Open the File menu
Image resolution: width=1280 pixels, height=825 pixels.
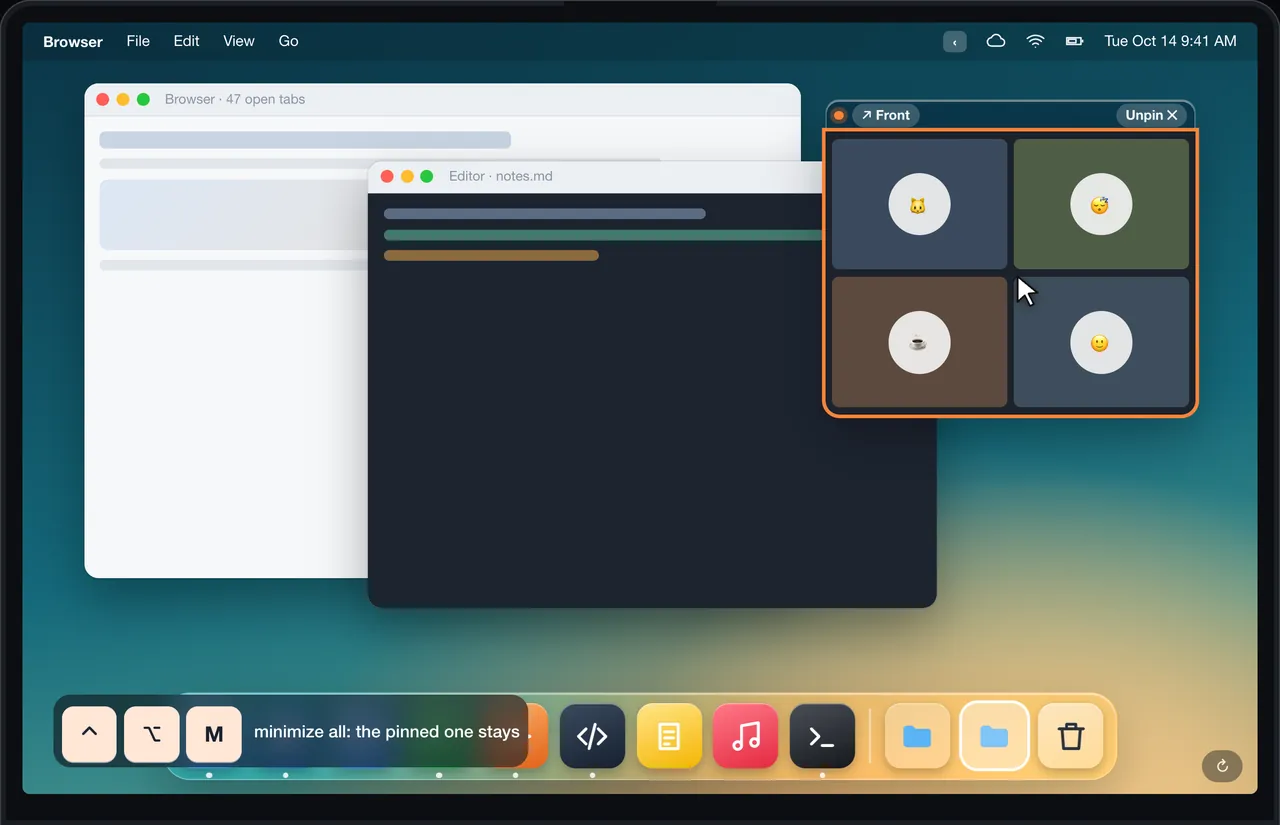[138, 41]
